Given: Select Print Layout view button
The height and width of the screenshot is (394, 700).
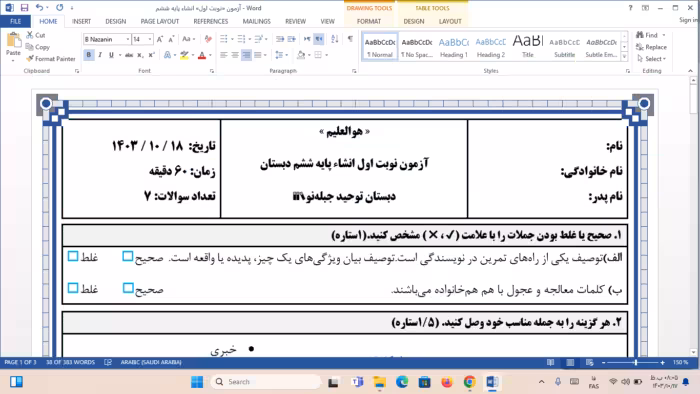Looking at the screenshot, I should point(570,362).
